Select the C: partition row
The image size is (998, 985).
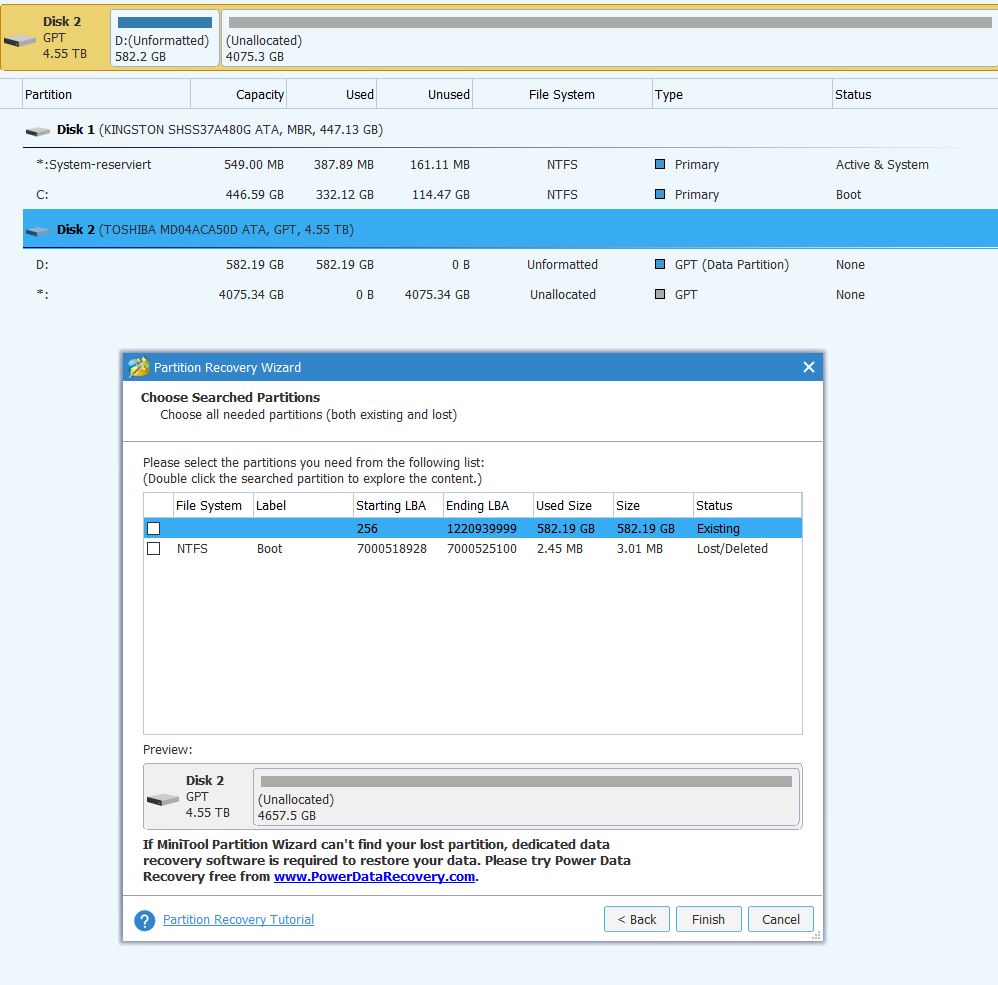pyautogui.click(x=510, y=194)
